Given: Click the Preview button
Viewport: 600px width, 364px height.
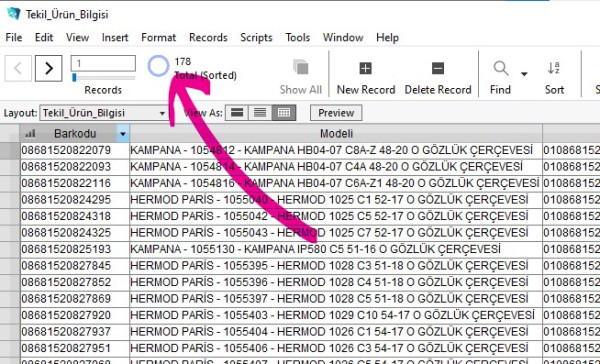Looking at the screenshot, I should (336, 113).
